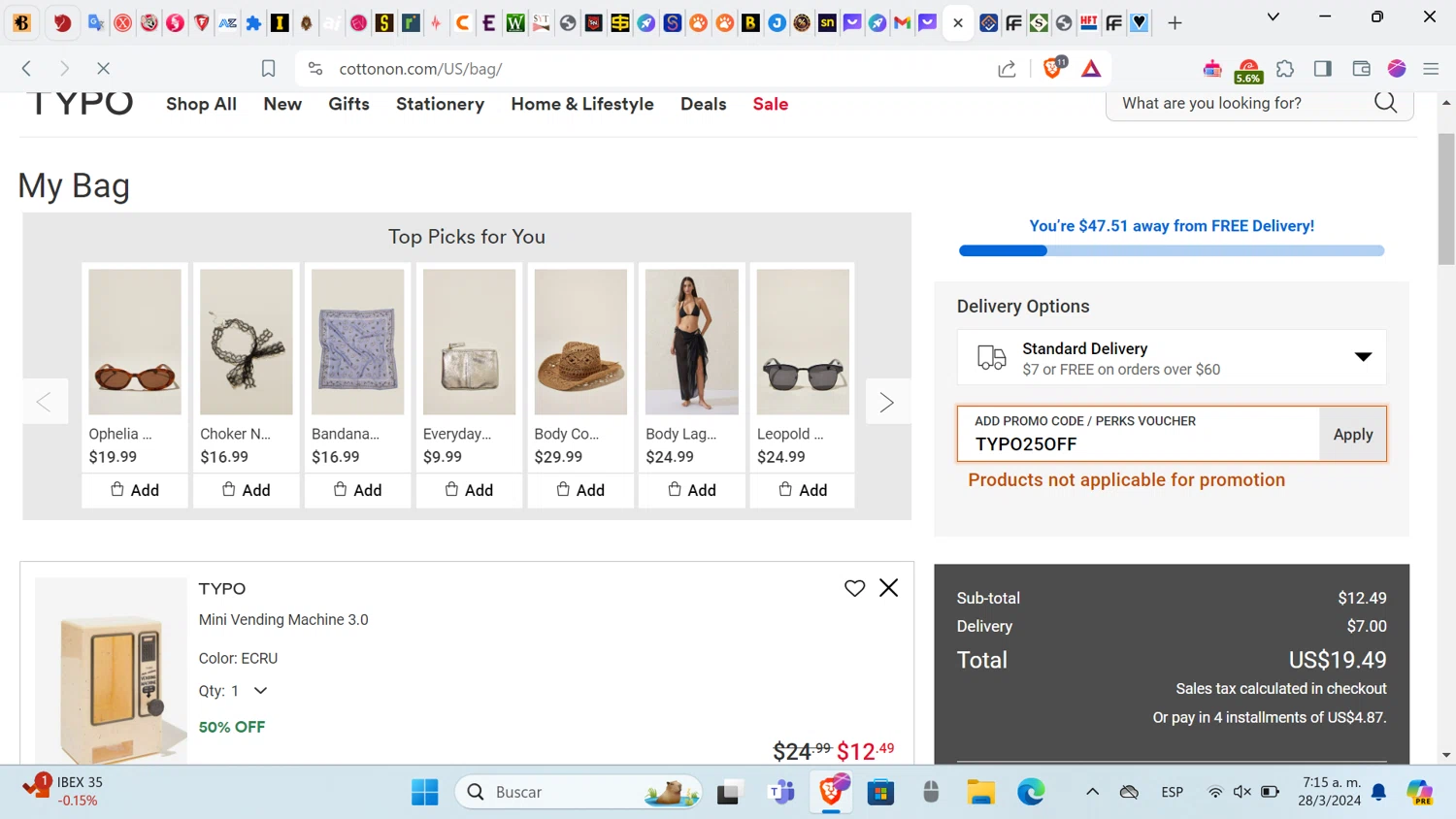Image resolution: width=1456 pixels, height=819 pixels.
Task: Add item to wishlist heart icon
Action: point(854,588)
